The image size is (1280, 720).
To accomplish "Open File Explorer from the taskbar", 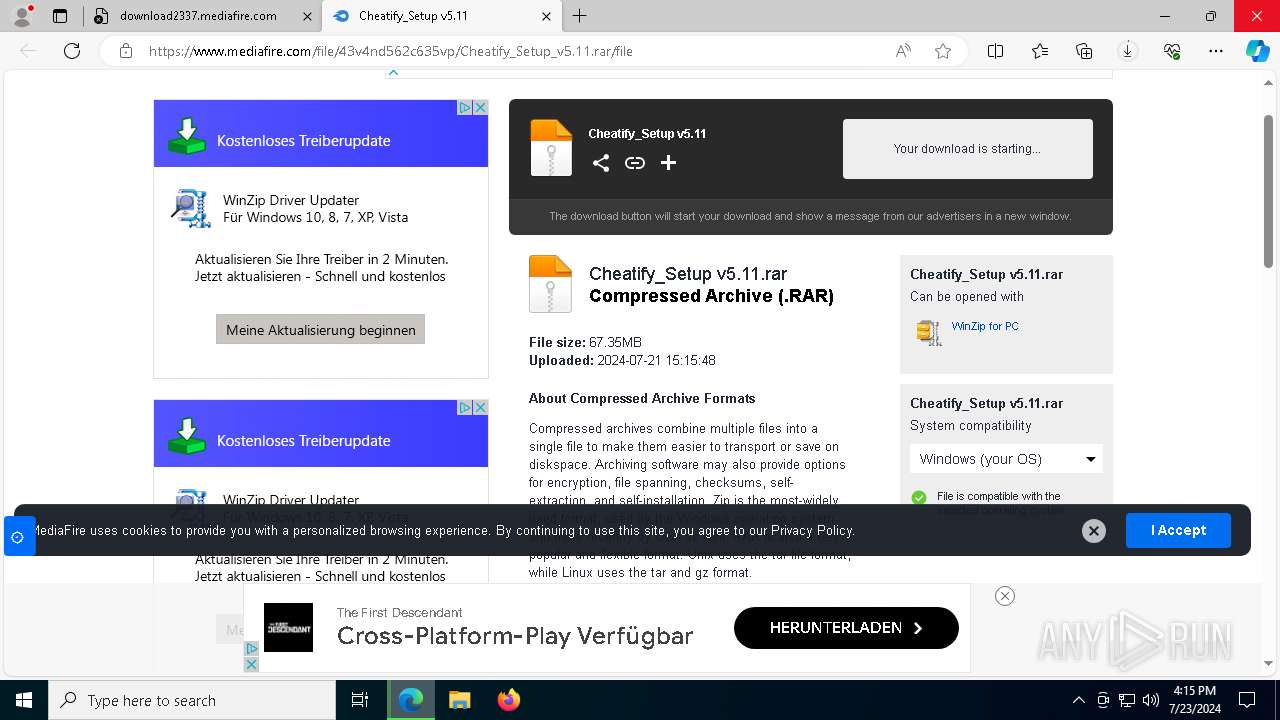I will click(x=459, y=700).
